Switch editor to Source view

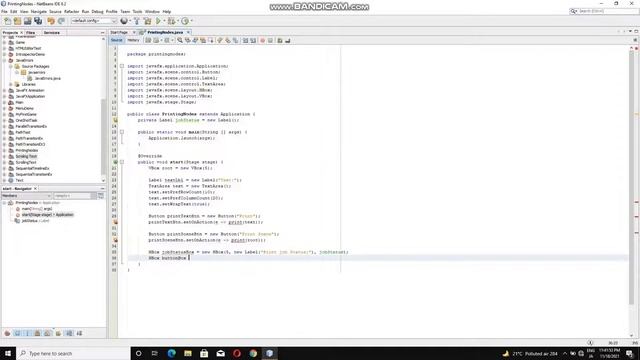pos(116,40)
